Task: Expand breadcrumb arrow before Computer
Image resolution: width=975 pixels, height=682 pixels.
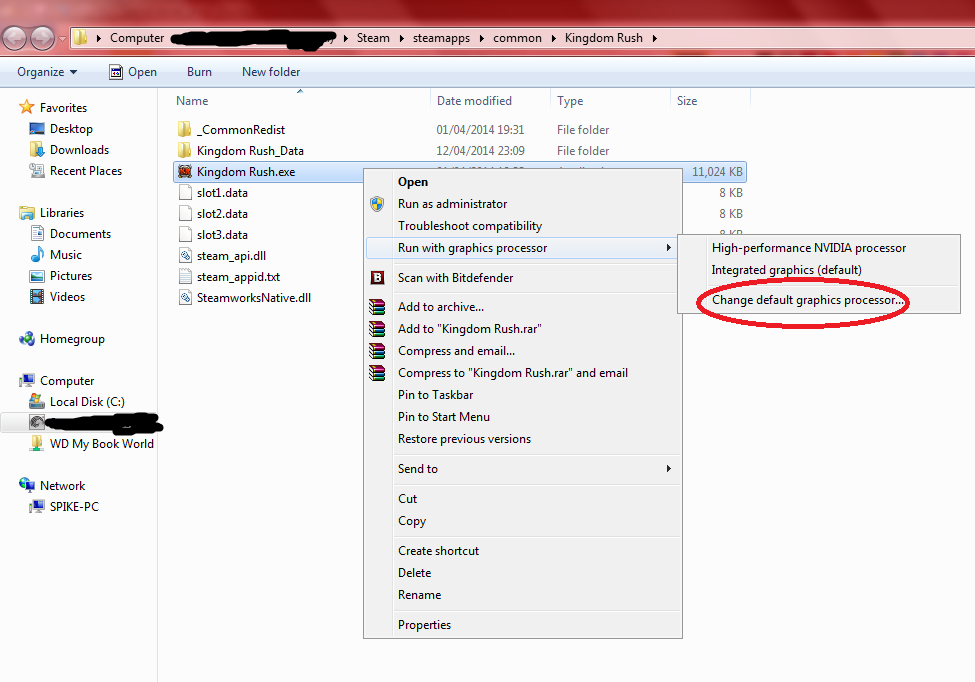Action: point(99,39)
